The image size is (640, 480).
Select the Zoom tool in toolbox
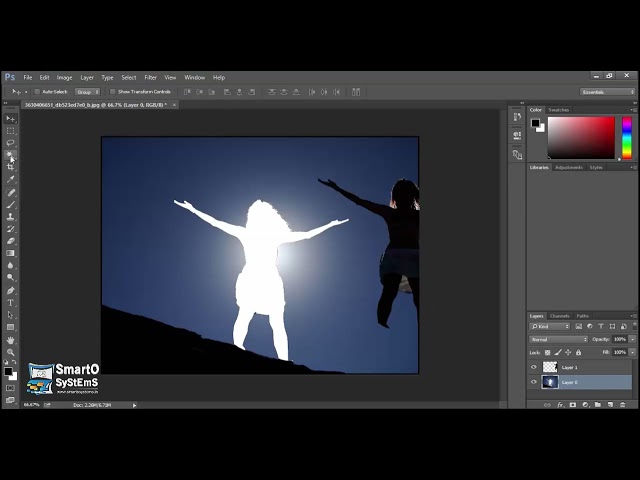pos(11,352)
